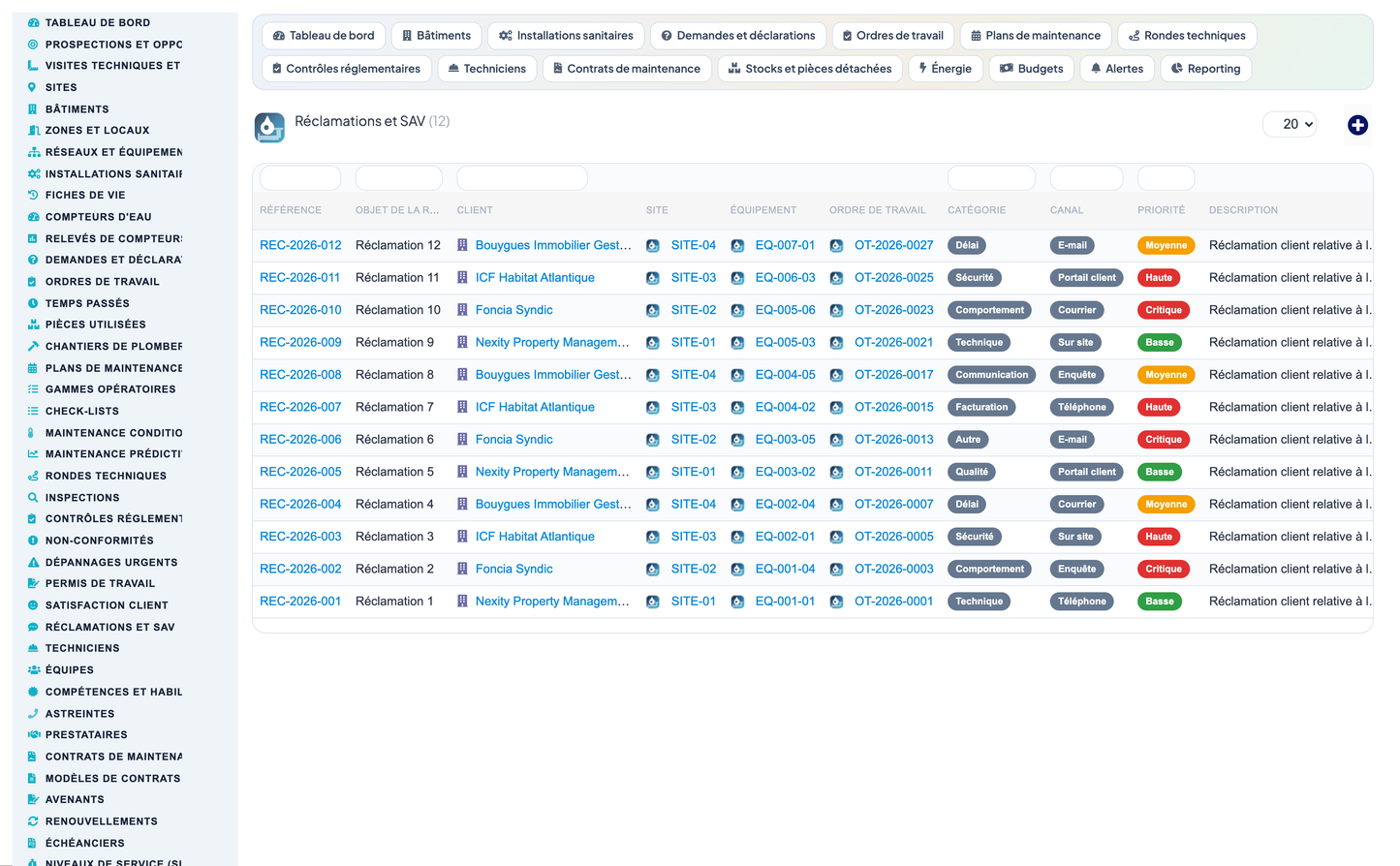Open record REC-2026-012 link
Image resolution: width=1400 pixels, height=866 pixels.
pos(300,245)
